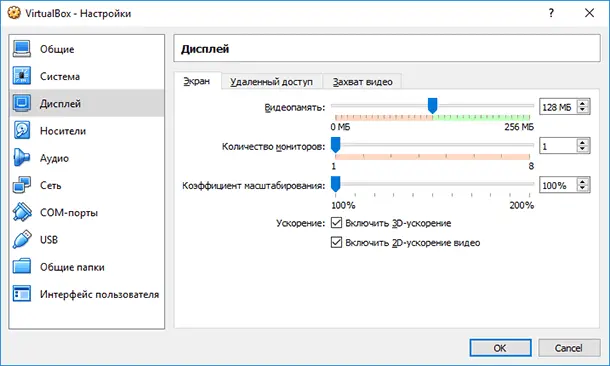Go to Интерфейс пользователя section label
The width and height of the screenshot is (610, 366).
pos(100,294)
